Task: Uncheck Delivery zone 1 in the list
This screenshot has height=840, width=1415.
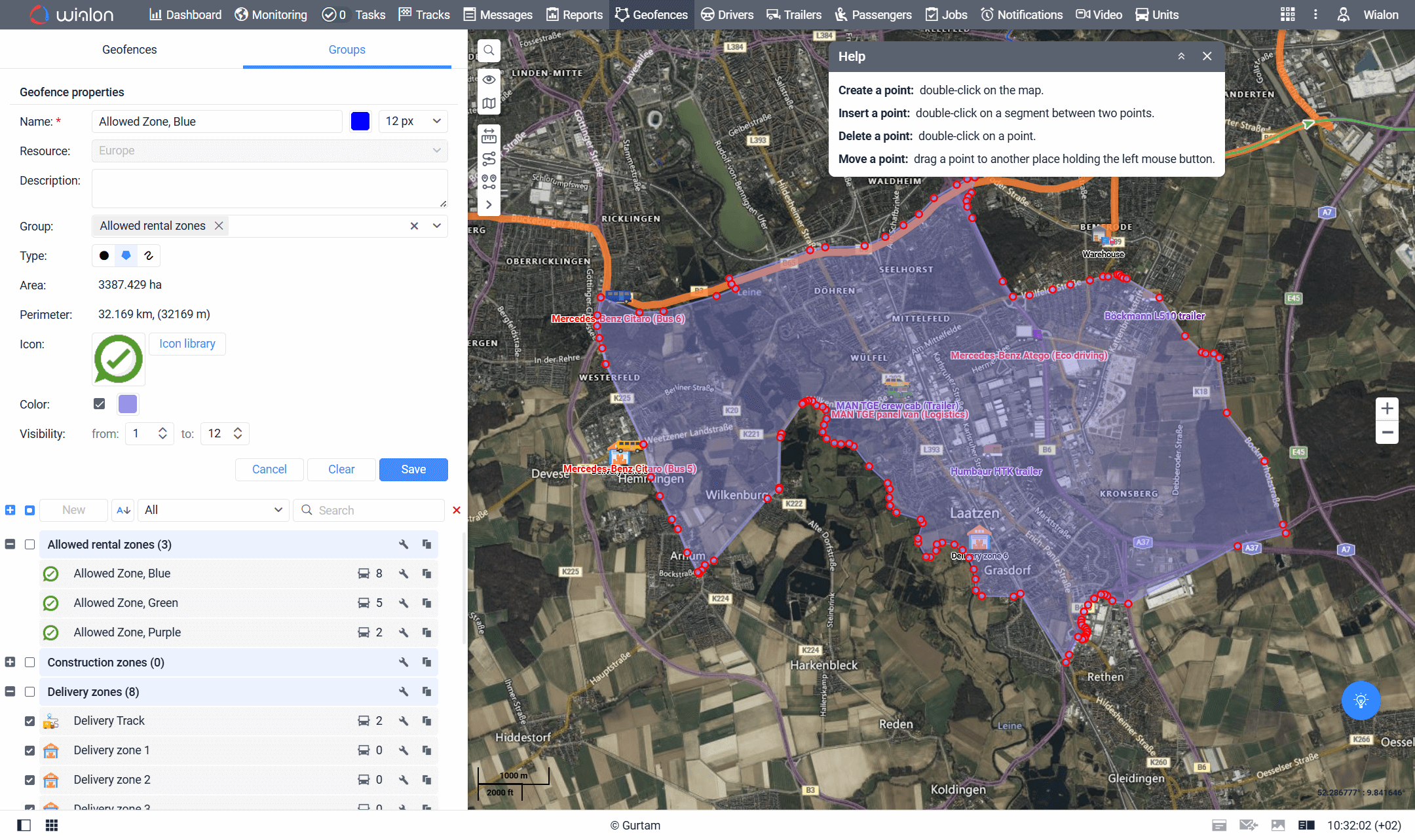Action: (x=29, y=750)
